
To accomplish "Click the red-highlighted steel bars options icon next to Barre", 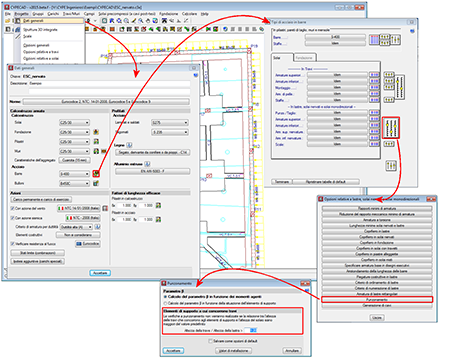I will point(96,174).
